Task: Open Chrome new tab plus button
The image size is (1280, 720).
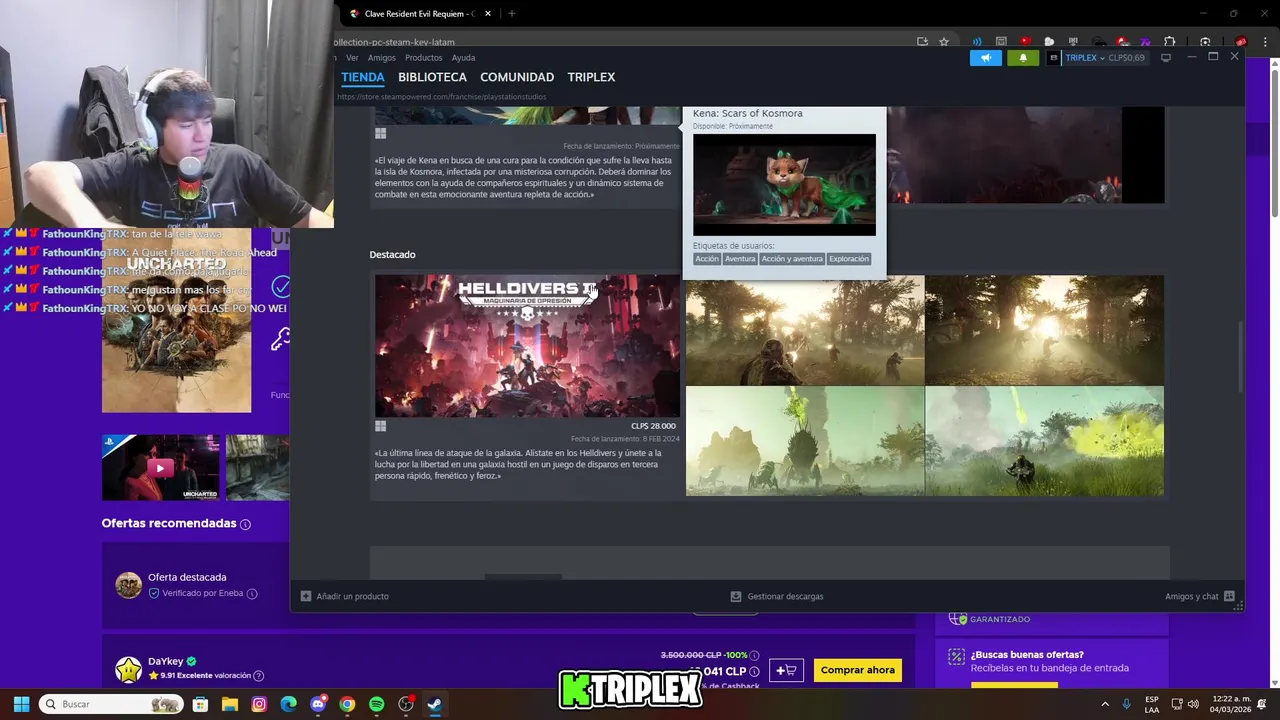Action: [x=511, y=14]
